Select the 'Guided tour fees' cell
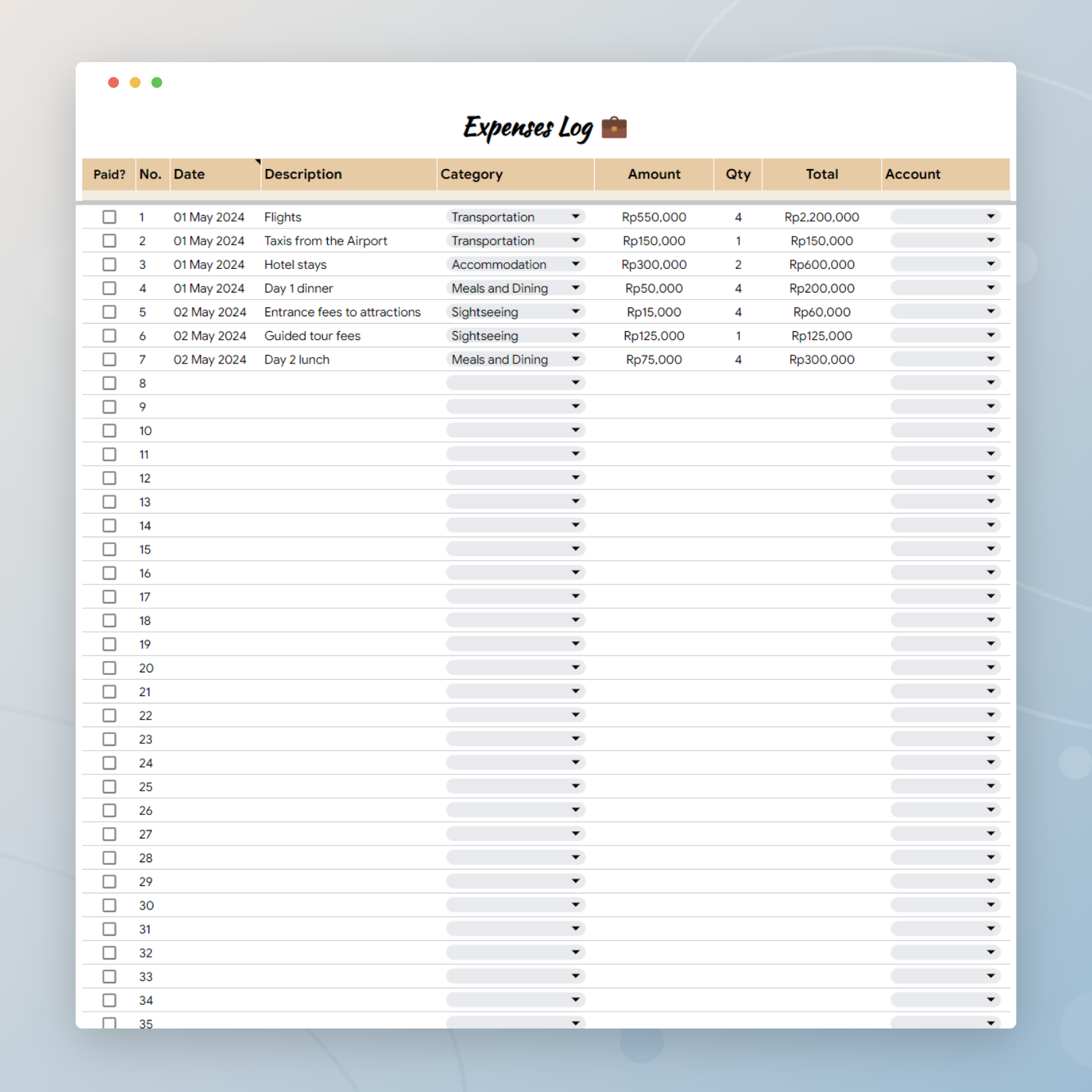This screenshot has width=1092, height=1092. pyautogui.click(x=349, y=335)
